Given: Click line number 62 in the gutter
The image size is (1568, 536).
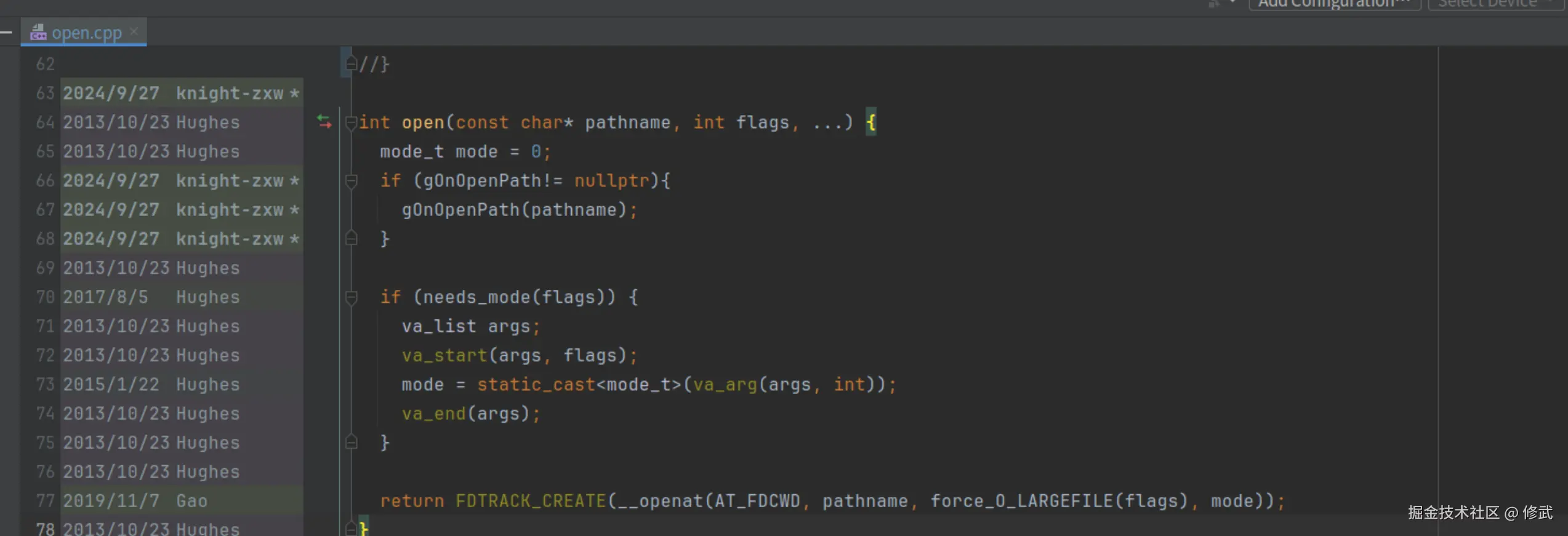Looking at the screenshot, I should 45,64.
